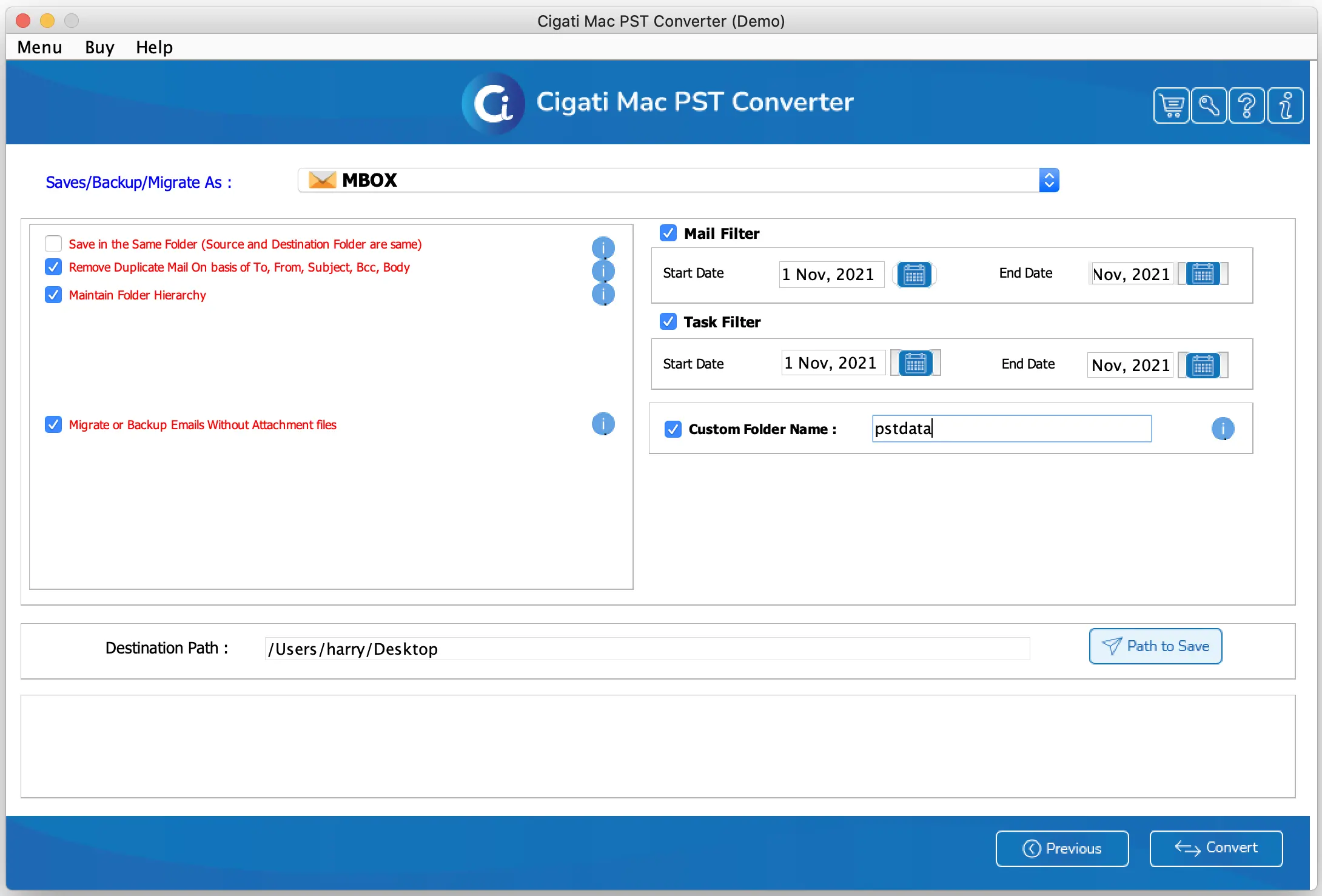The width and height of the screenshot is (1322, 896).
Task: Click the Task Filter label
Action: tap(722, 322)
